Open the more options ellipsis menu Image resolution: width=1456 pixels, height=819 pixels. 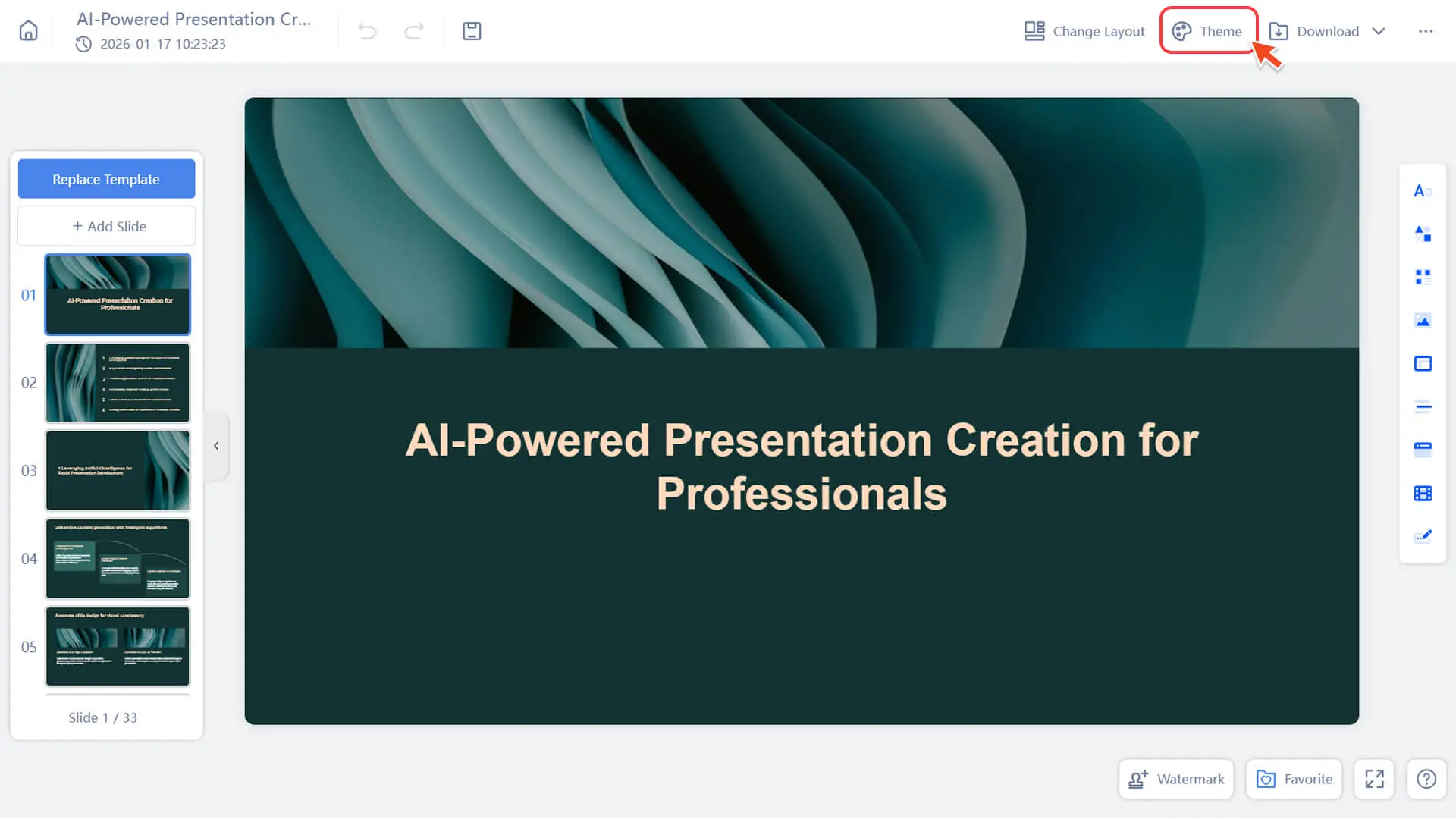[x=1426, y=31]
